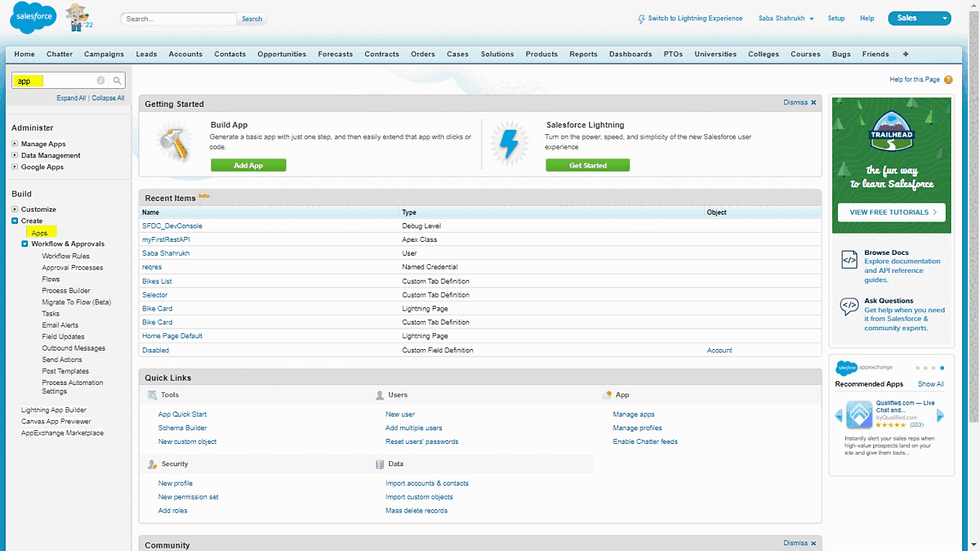Expand the Manage Apps tree node
Screen dimensions: 980x551
[x=14, y=144]
